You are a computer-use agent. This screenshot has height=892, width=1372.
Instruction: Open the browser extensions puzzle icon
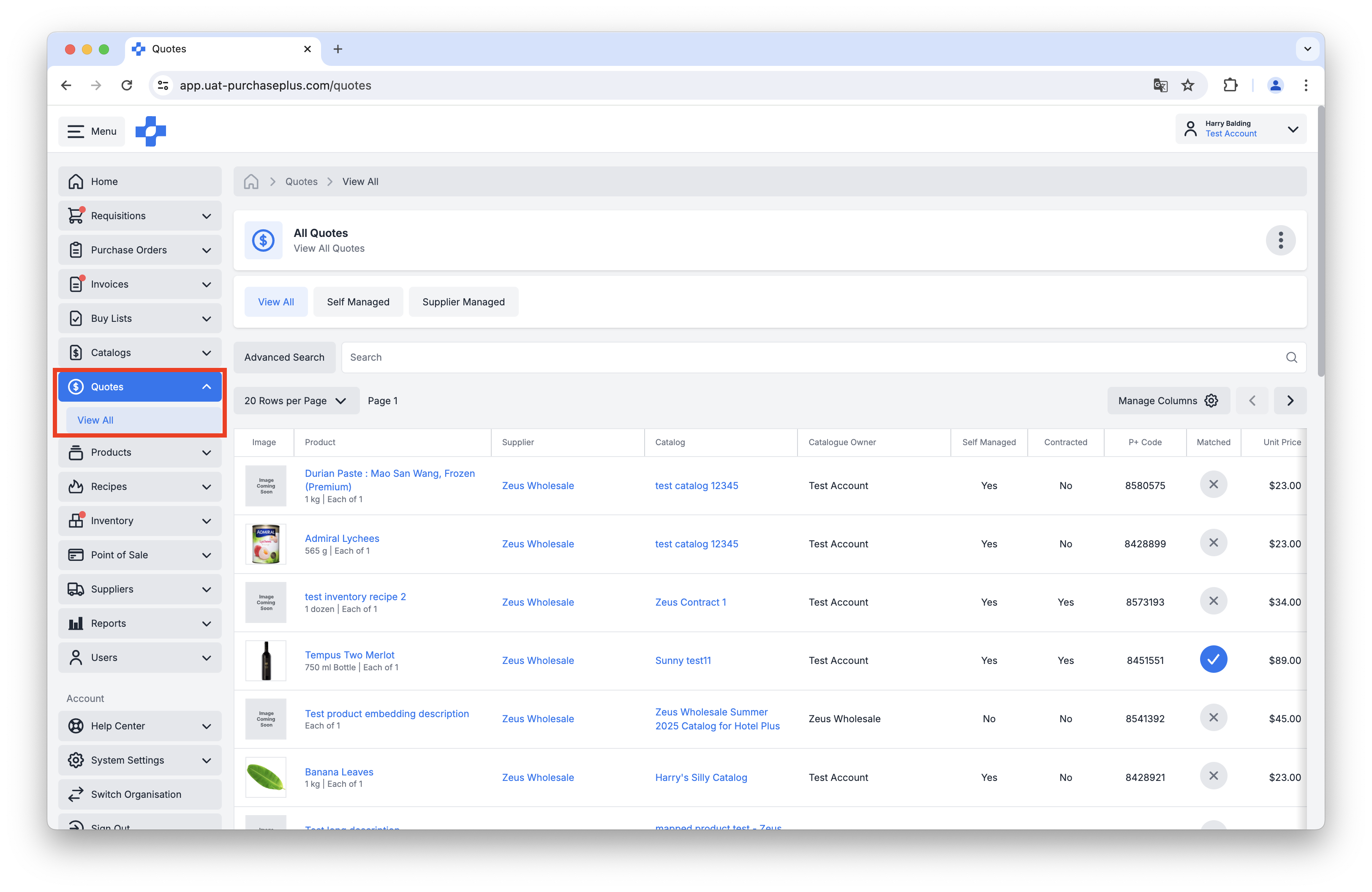click(x=1230, y=85)
